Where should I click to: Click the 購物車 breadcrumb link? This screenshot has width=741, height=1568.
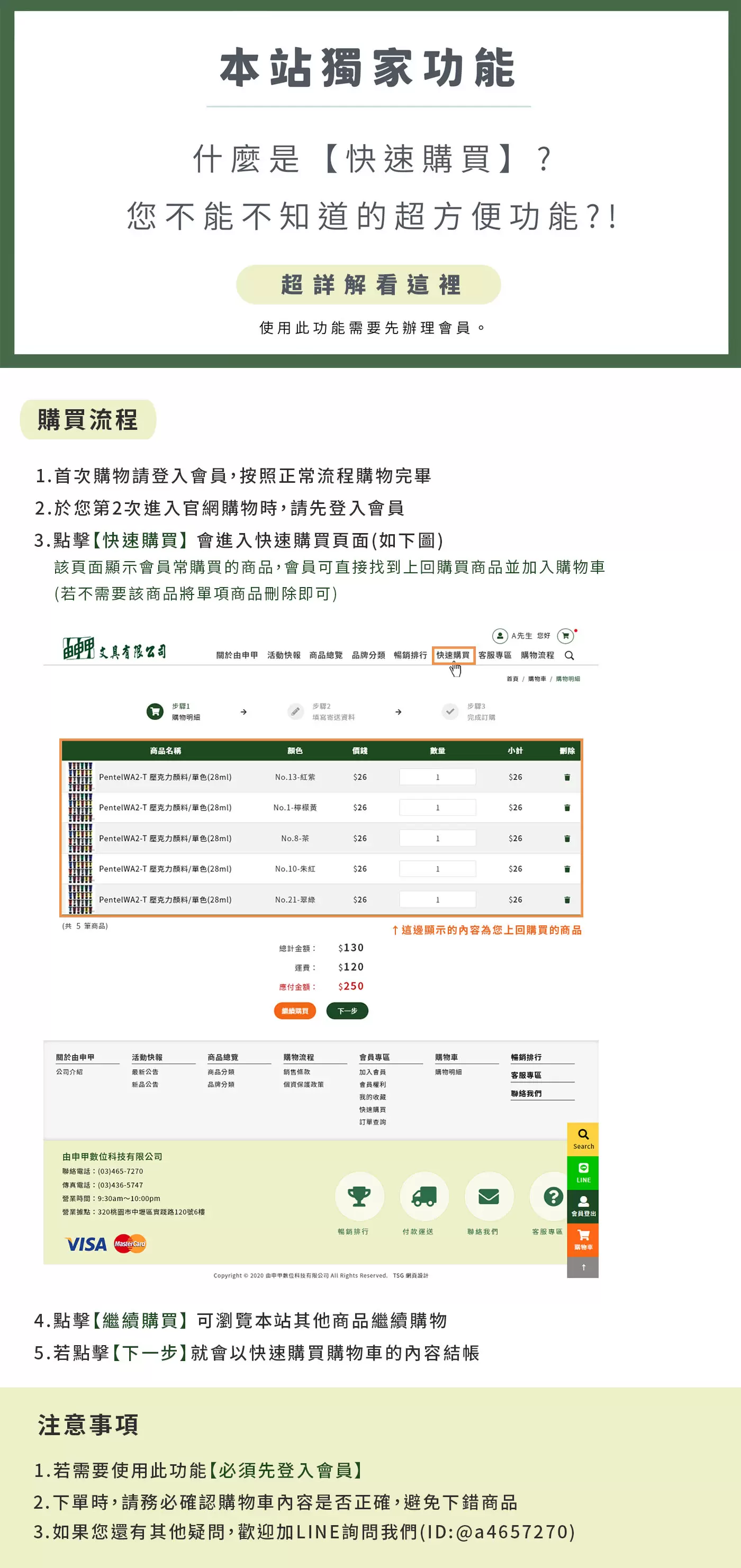(x=537, y=679)
